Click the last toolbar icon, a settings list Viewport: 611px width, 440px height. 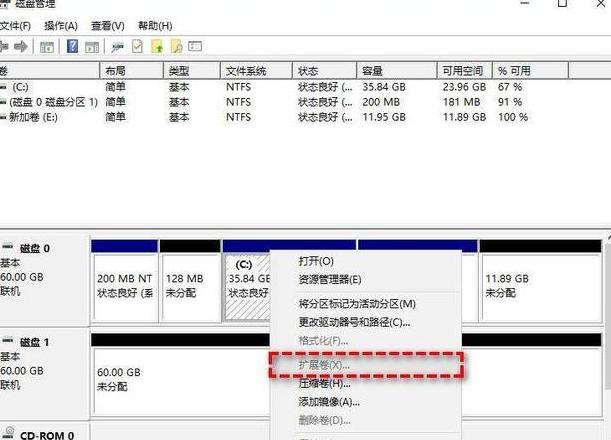tap(195, 46)
